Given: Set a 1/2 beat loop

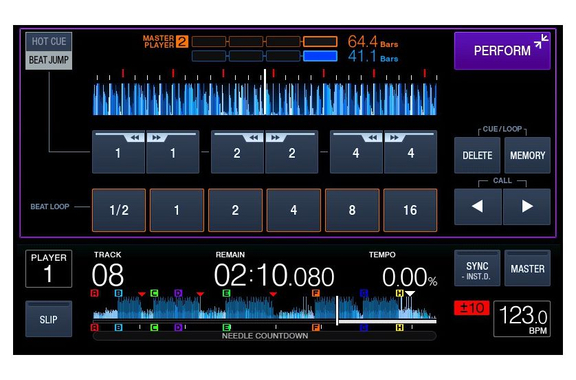Looking at the screenshot, I should coord(119,210).
